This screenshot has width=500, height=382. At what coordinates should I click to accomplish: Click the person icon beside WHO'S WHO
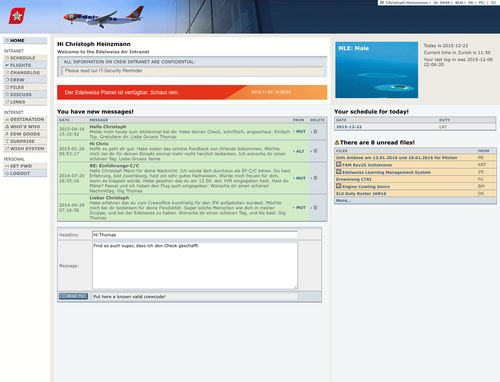tap(7, 127)
